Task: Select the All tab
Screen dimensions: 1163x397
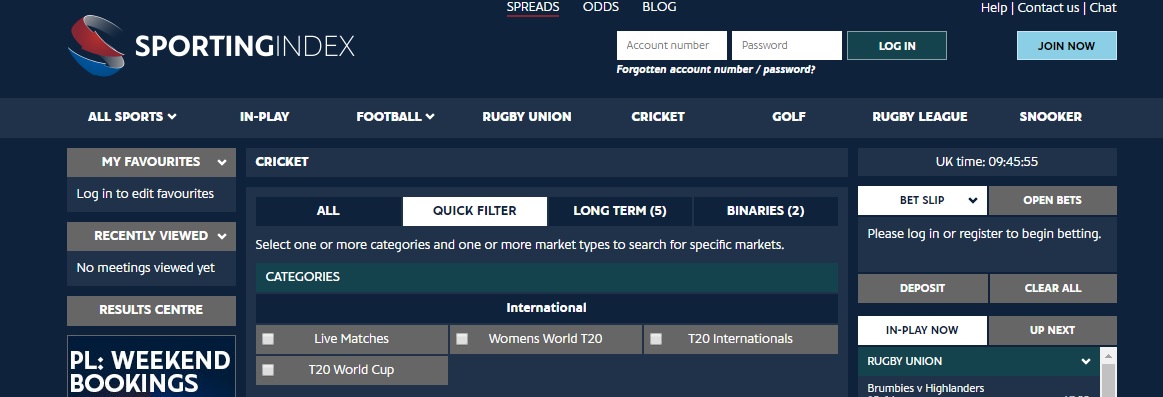Action: 328,211
